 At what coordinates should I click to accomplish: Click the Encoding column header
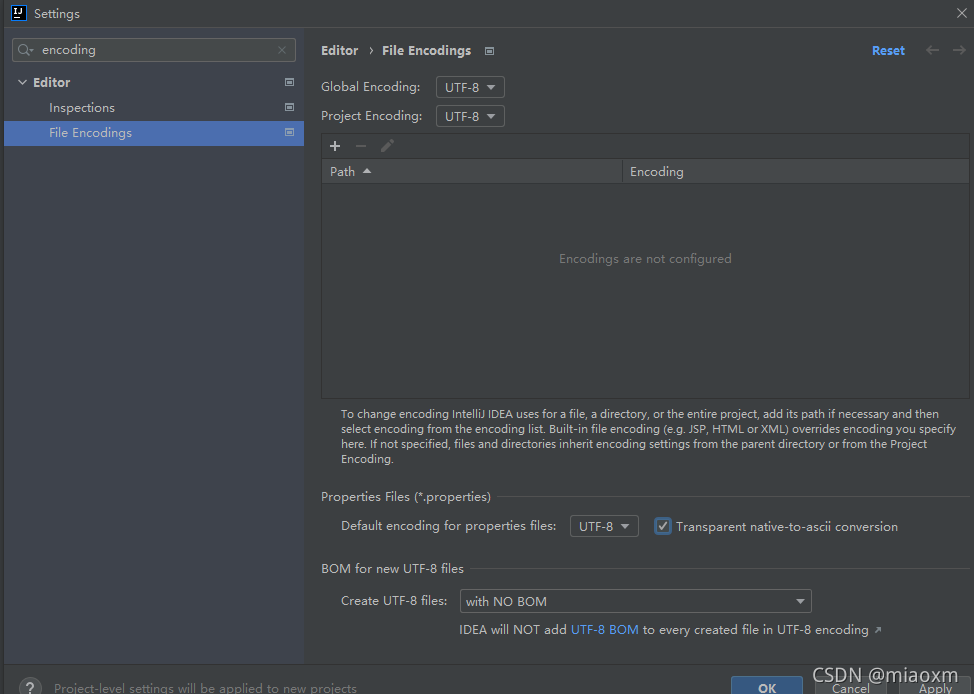pyautogui.click(x=796, y=171)
